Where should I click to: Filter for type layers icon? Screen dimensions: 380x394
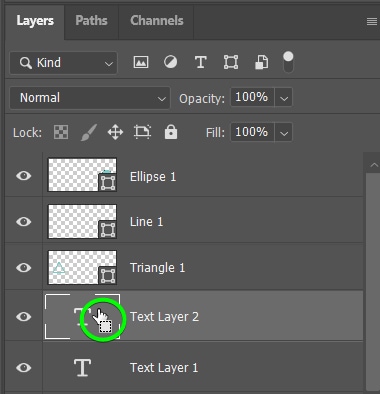tap(200, 62)
